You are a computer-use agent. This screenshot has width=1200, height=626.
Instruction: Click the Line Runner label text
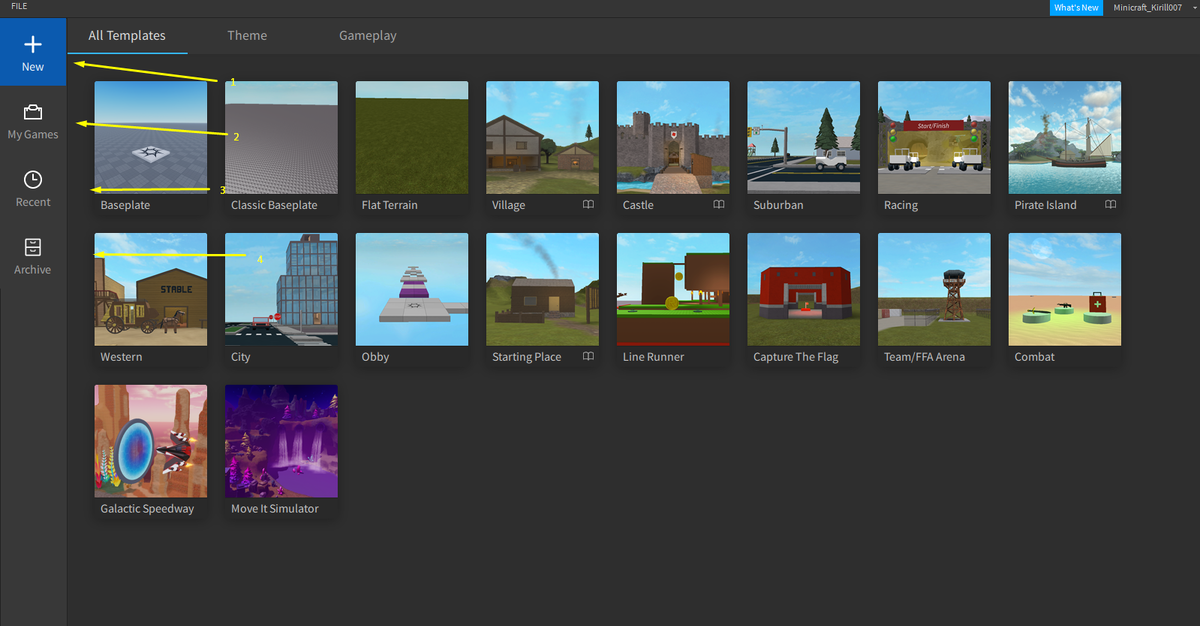pyautogui.click(x=654, y=357)
